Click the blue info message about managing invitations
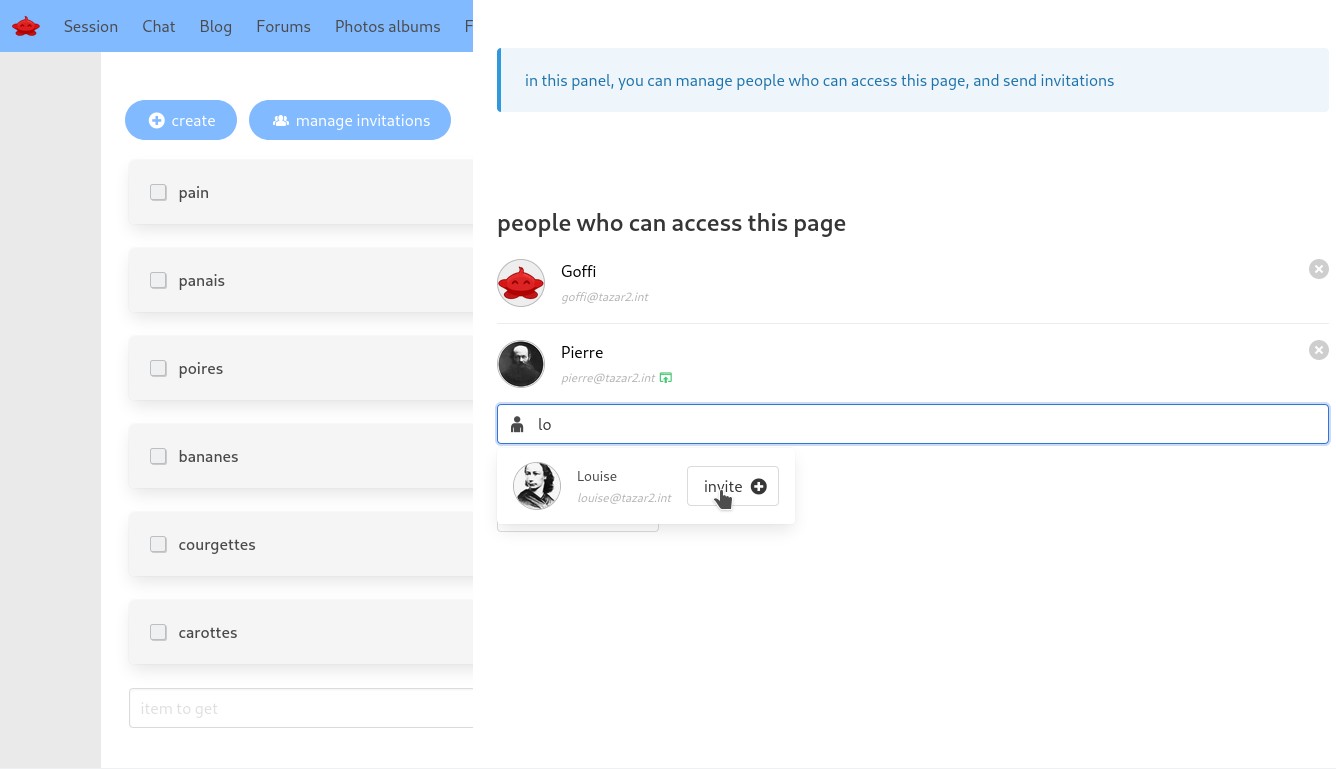The height and width of the screenshot is (769, 1336). point(913,80)
